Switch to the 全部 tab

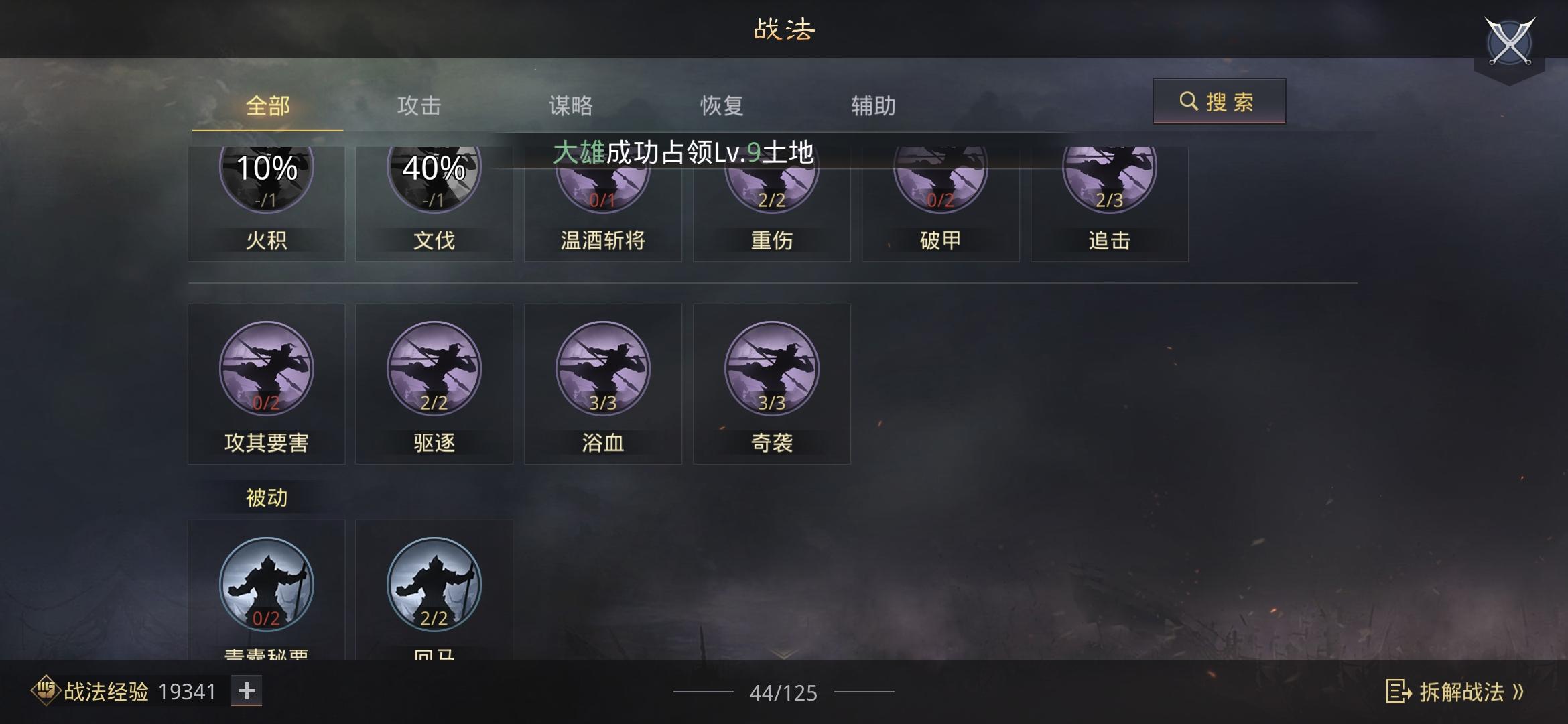pos(267,105)
